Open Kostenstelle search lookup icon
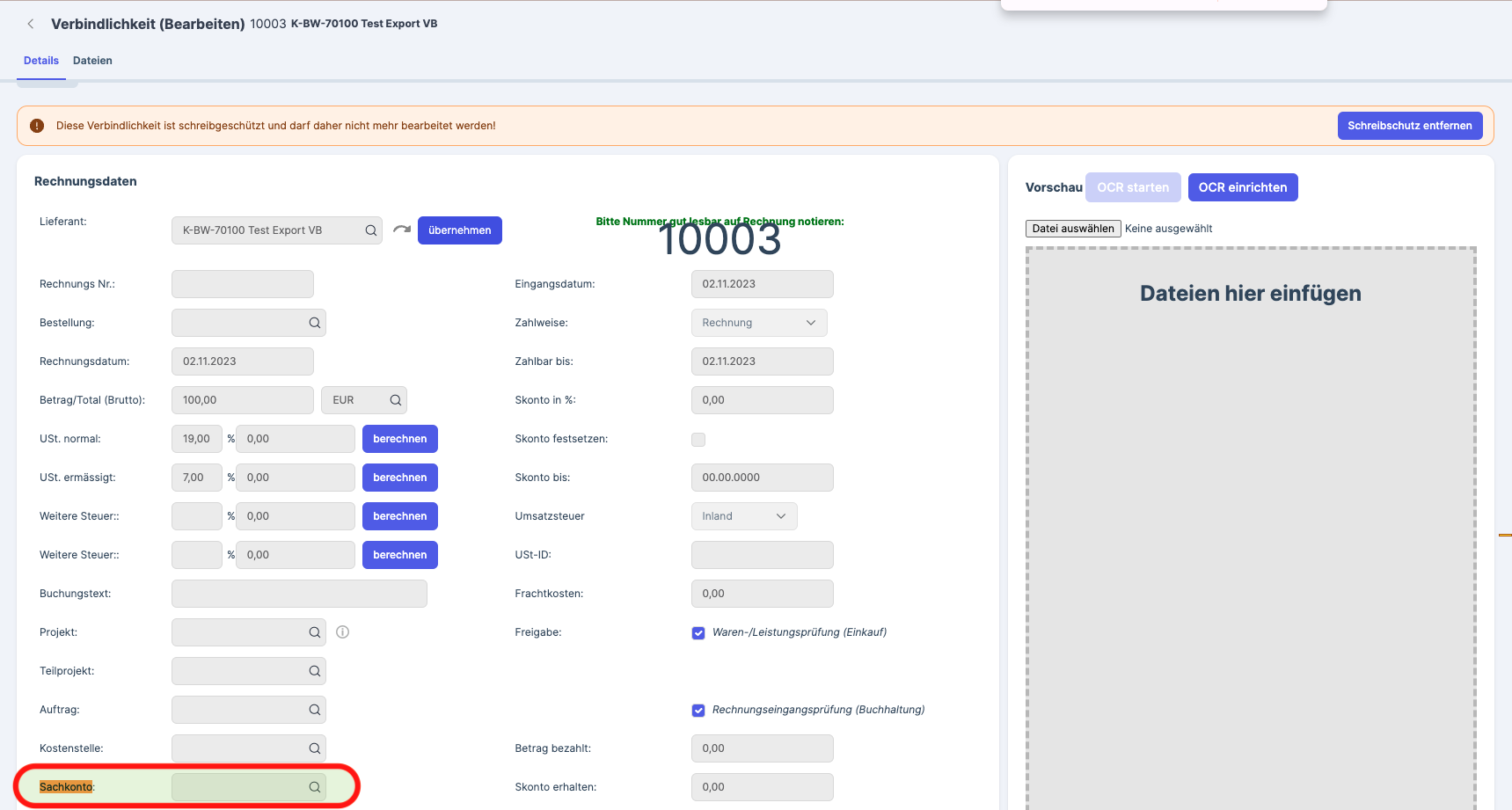 click(314, 748)
